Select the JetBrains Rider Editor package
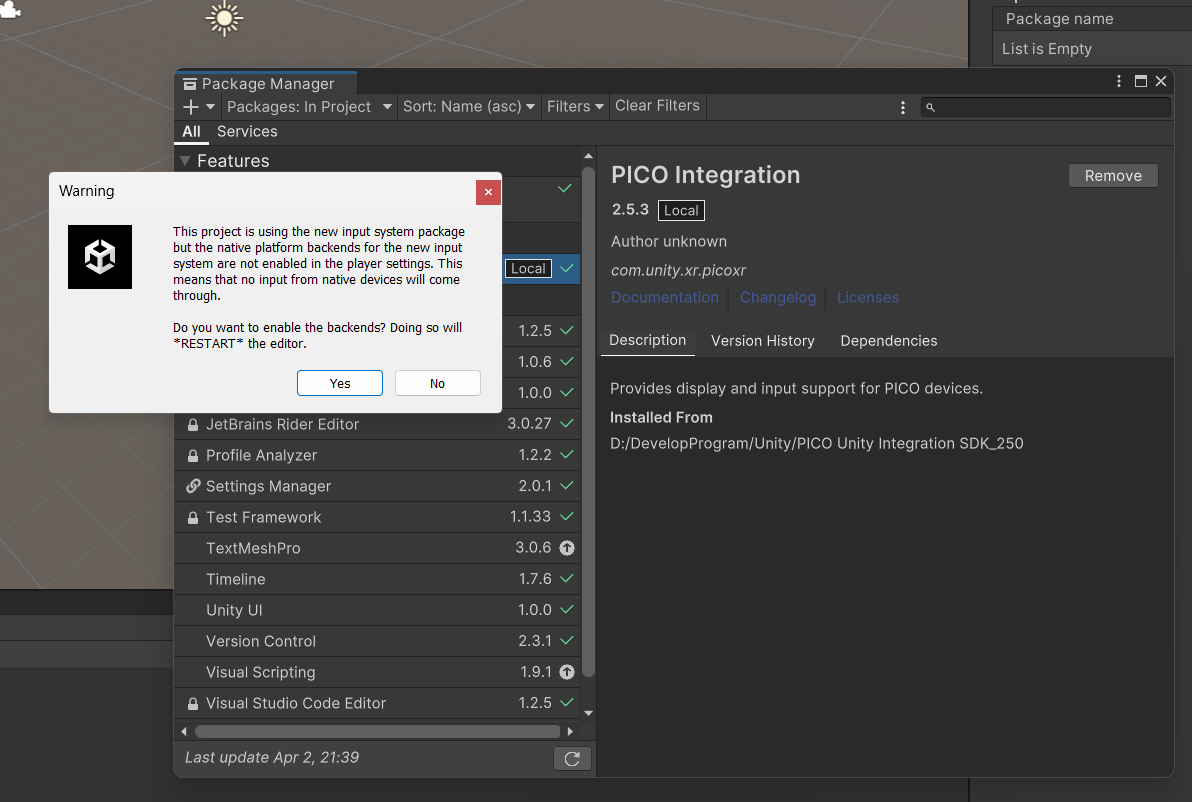1192x802 pixels. pos(377,424)
